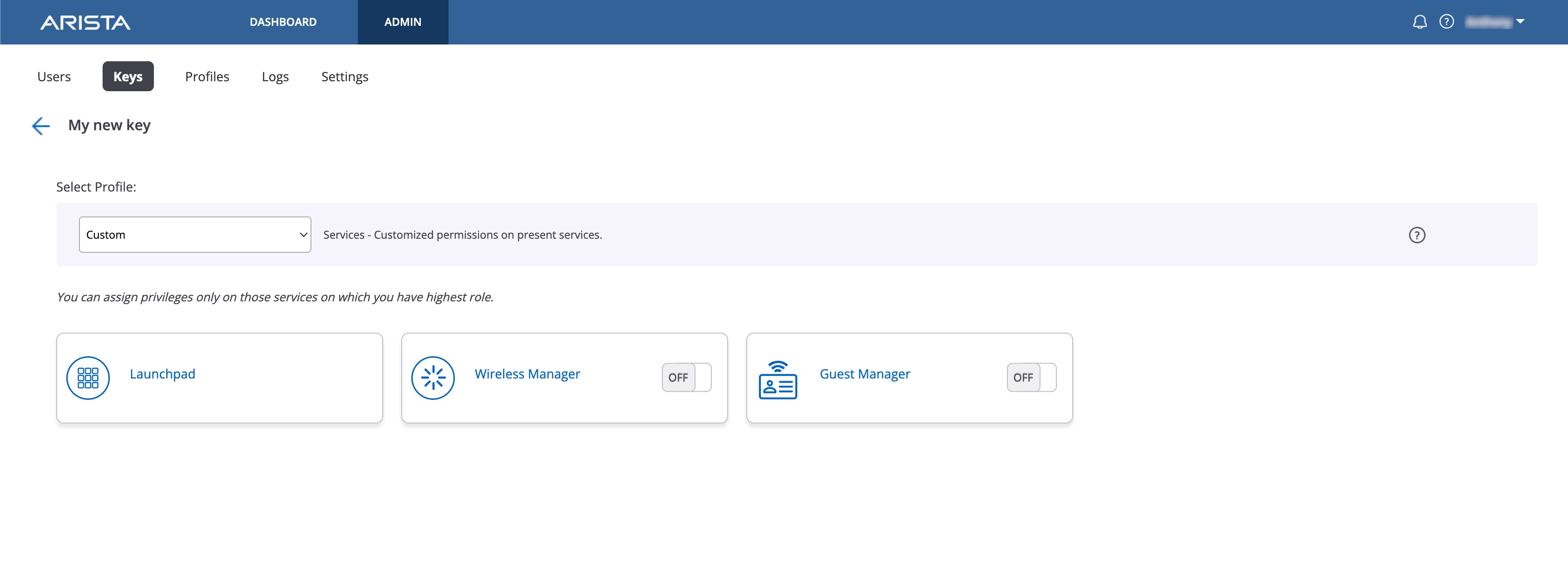Click the profile help question mark icon
This screenshot has height=570, width=1568.
point(1416,235)
